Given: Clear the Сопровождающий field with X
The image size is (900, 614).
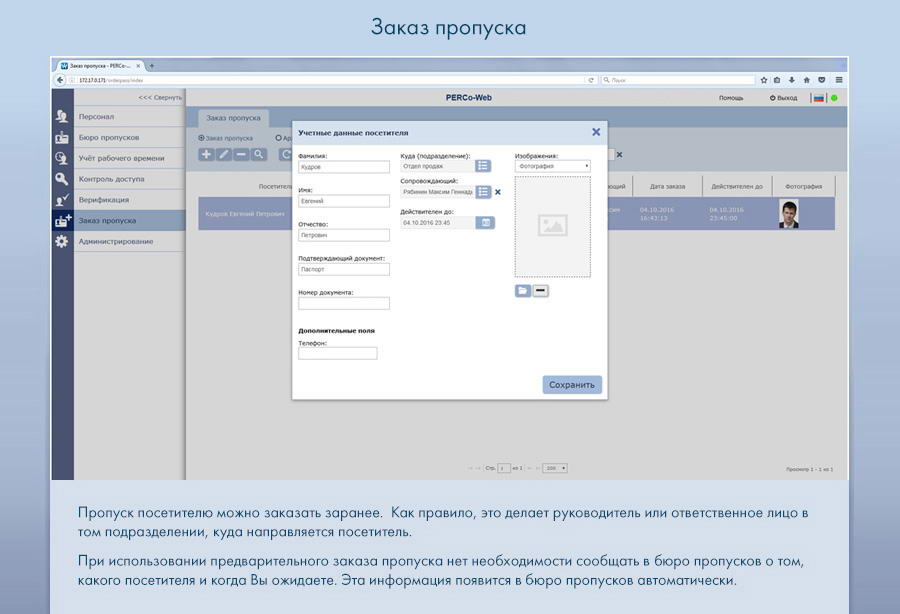Looking at the screenshot, I should (498, 191).
